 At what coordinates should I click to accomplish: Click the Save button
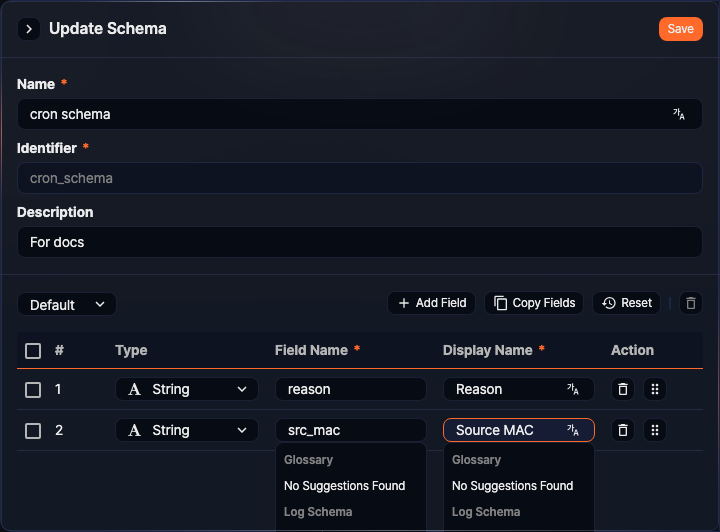(x=680, y=29)
